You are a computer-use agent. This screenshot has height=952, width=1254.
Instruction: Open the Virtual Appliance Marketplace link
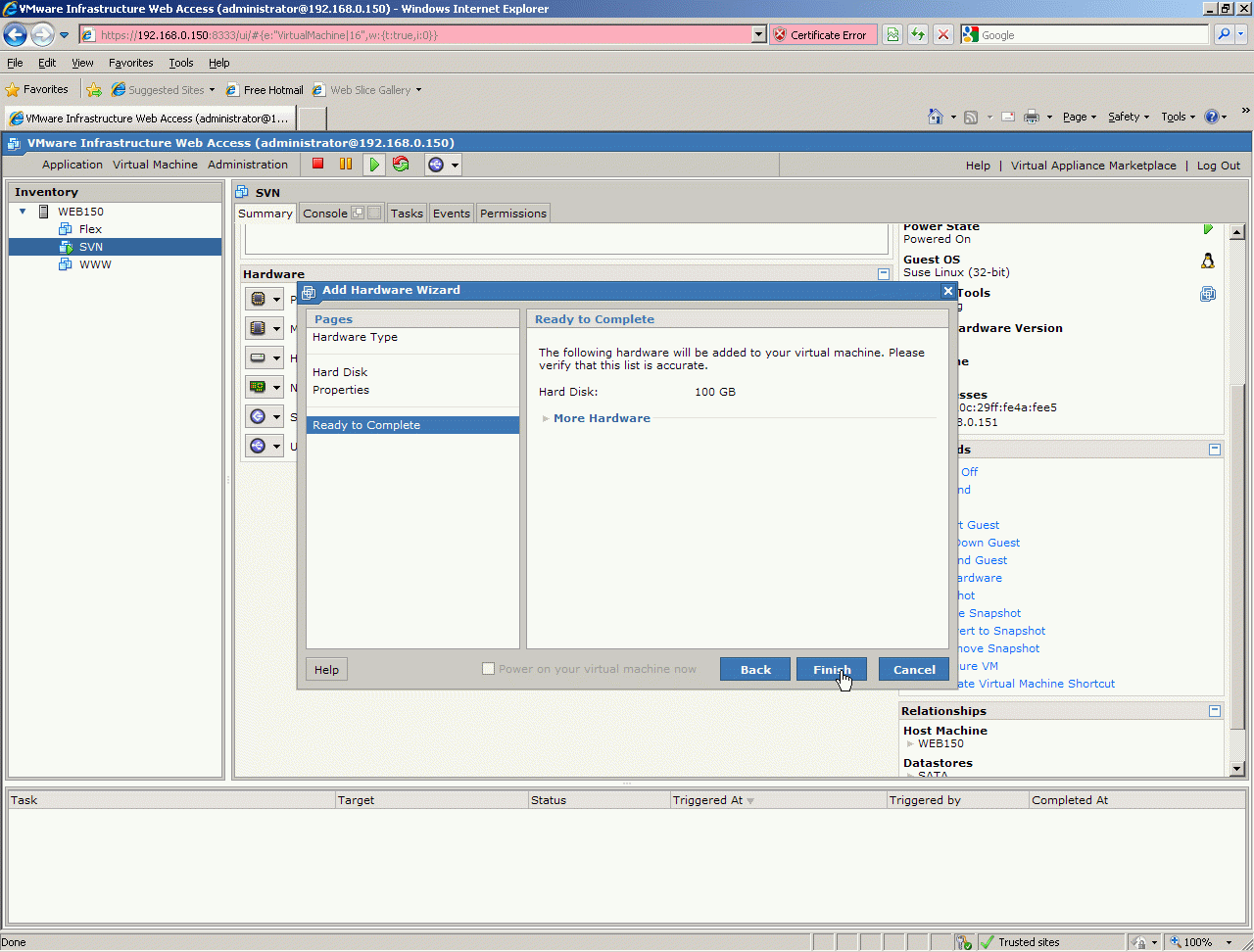coord(1093,166)
